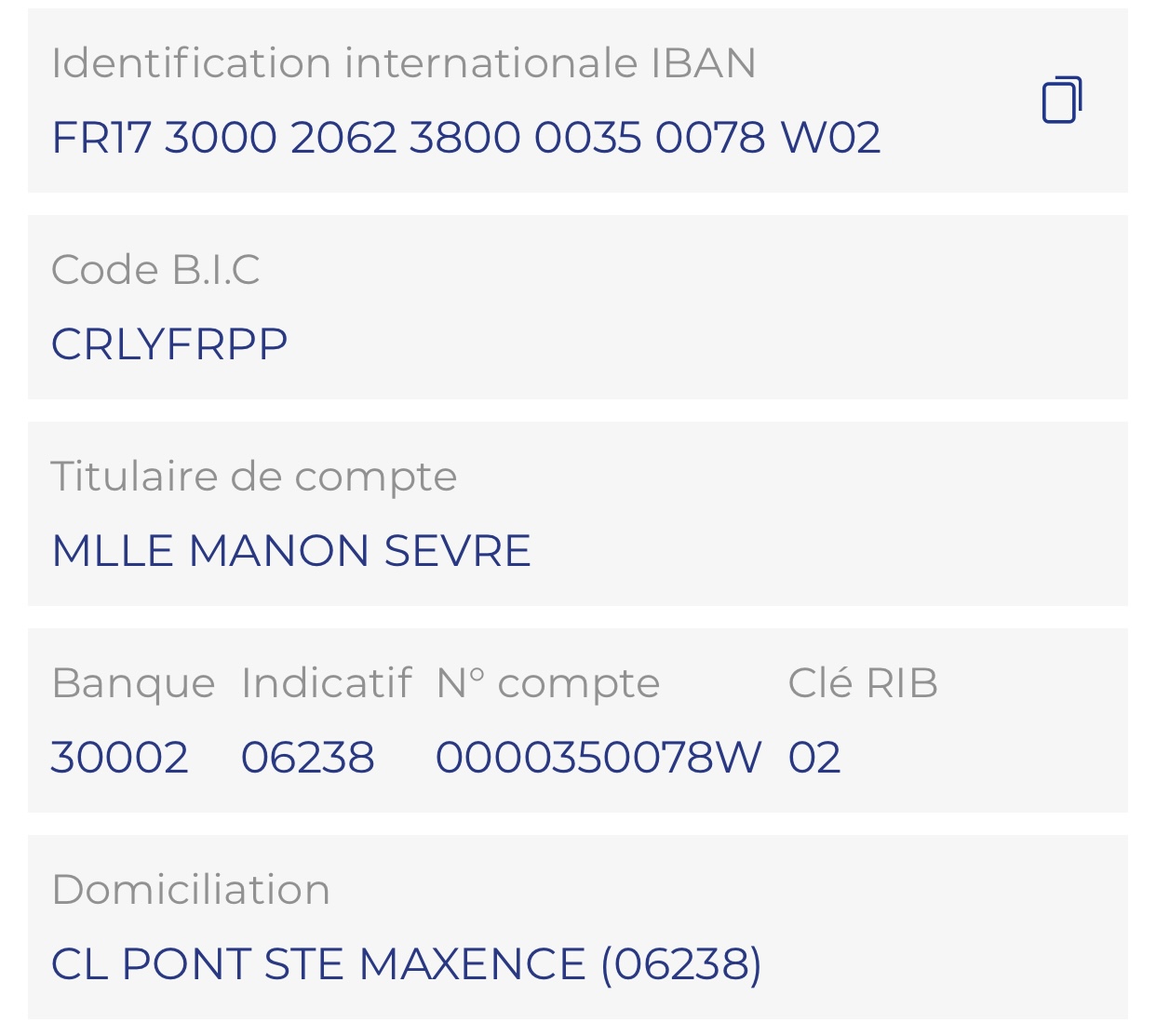The image size is (1156, 1036).
Task: Click the "Code B.I.C" label
Action: 155,270
